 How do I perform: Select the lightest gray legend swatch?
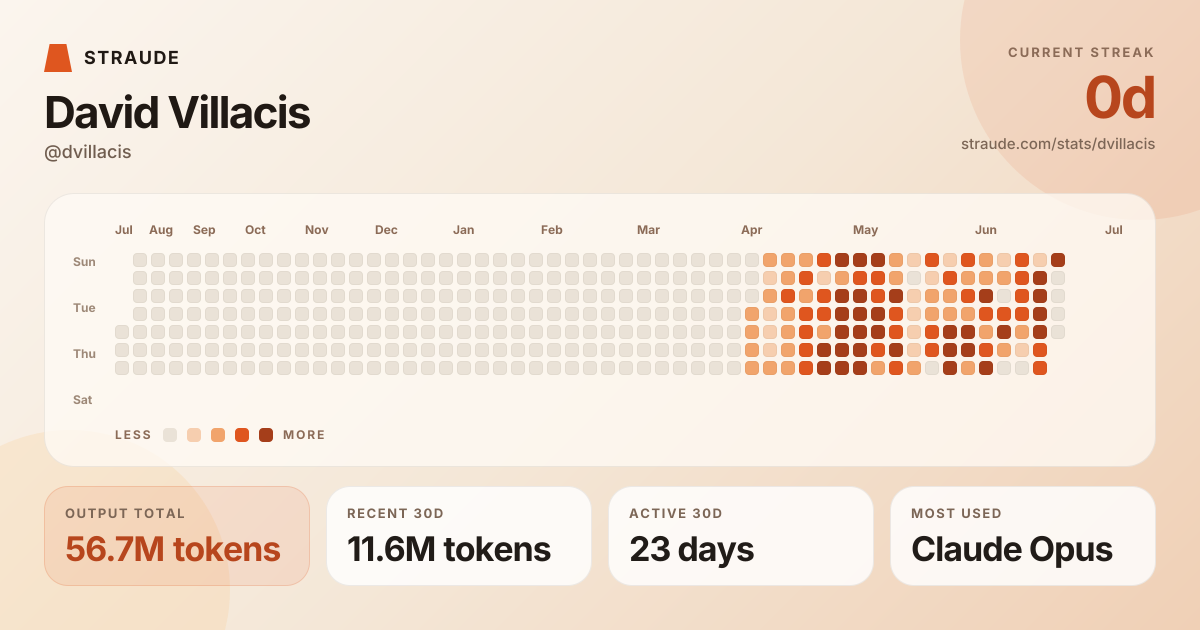click(170, 435)
